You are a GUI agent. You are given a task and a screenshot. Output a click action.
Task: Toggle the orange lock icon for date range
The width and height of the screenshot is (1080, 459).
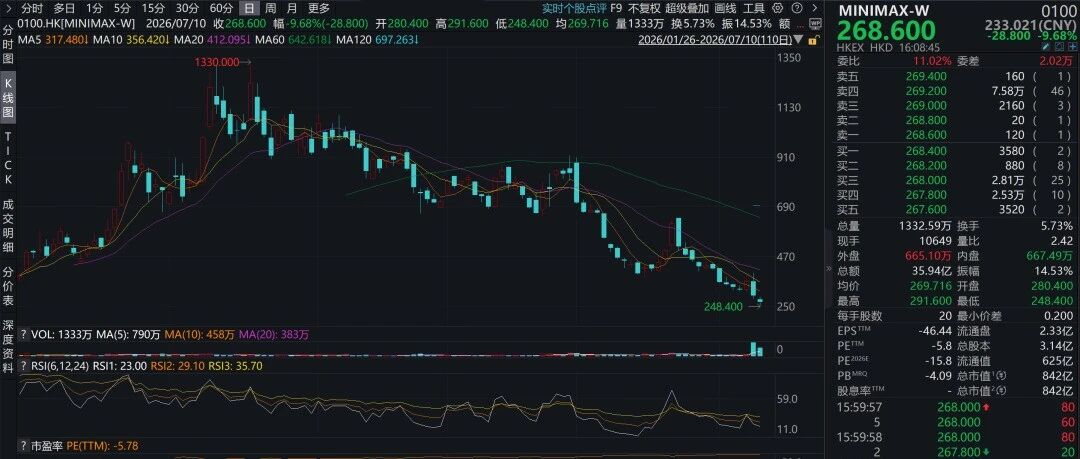tap(814, 40)
